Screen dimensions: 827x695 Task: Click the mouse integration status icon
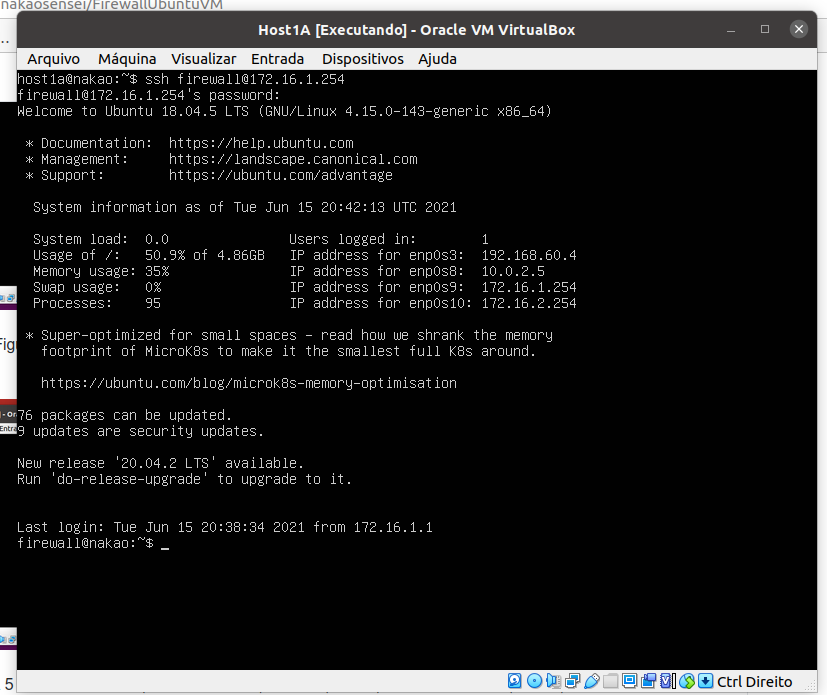[687, 681]
